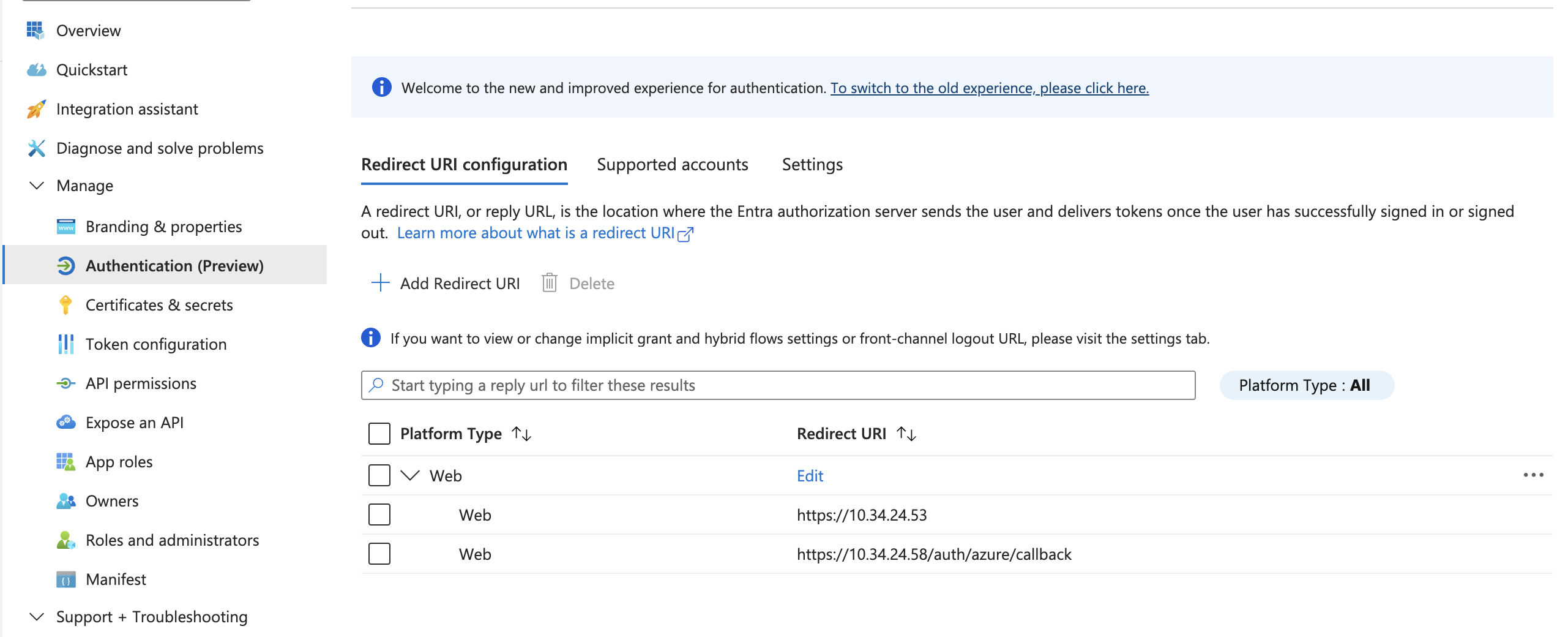Viewport: 1568px width, 637px height.
Task: Click the Expose an API cloud icon
Action: tap(65, 423)
